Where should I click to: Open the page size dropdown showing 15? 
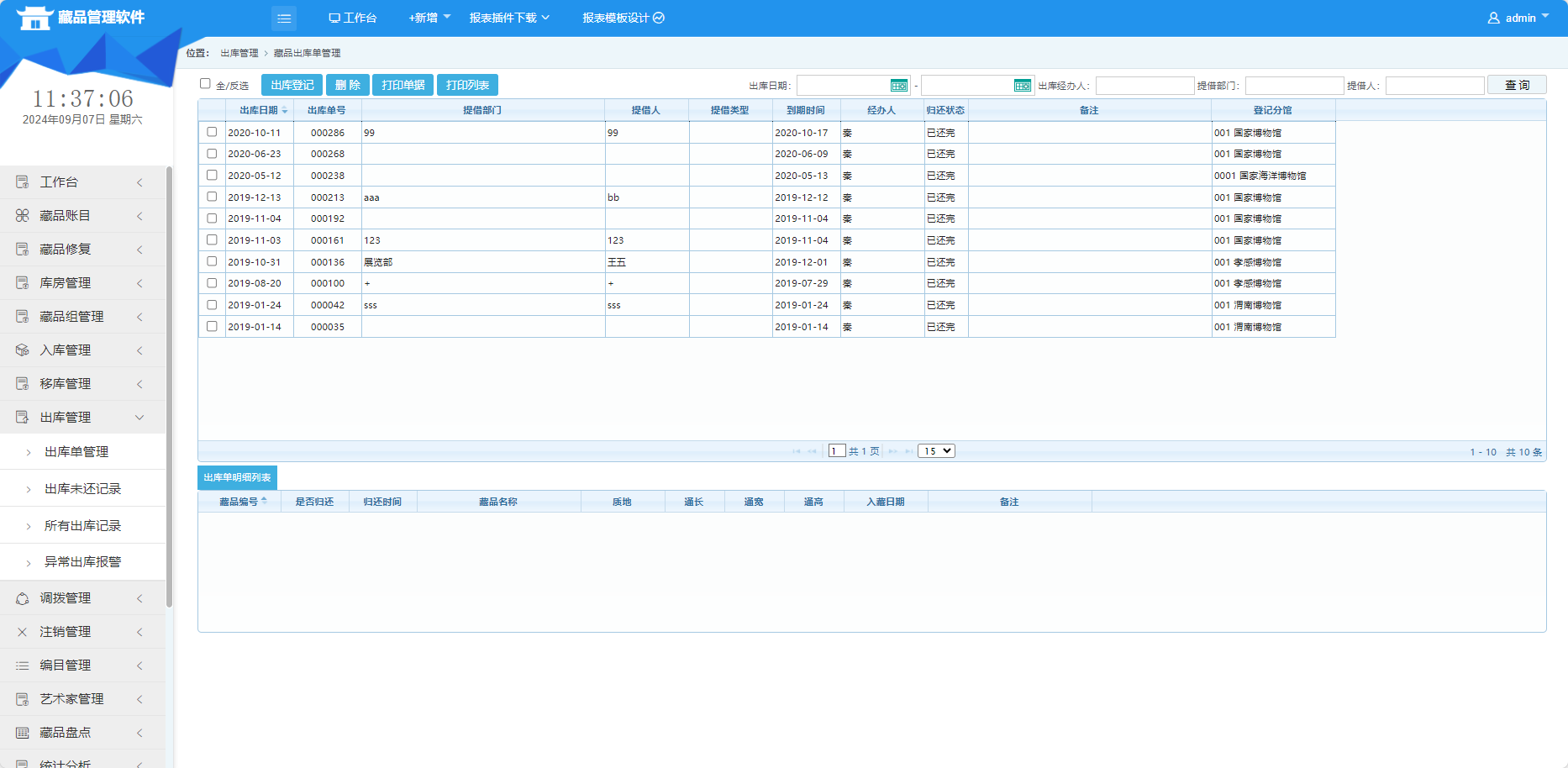coord(936,451)
